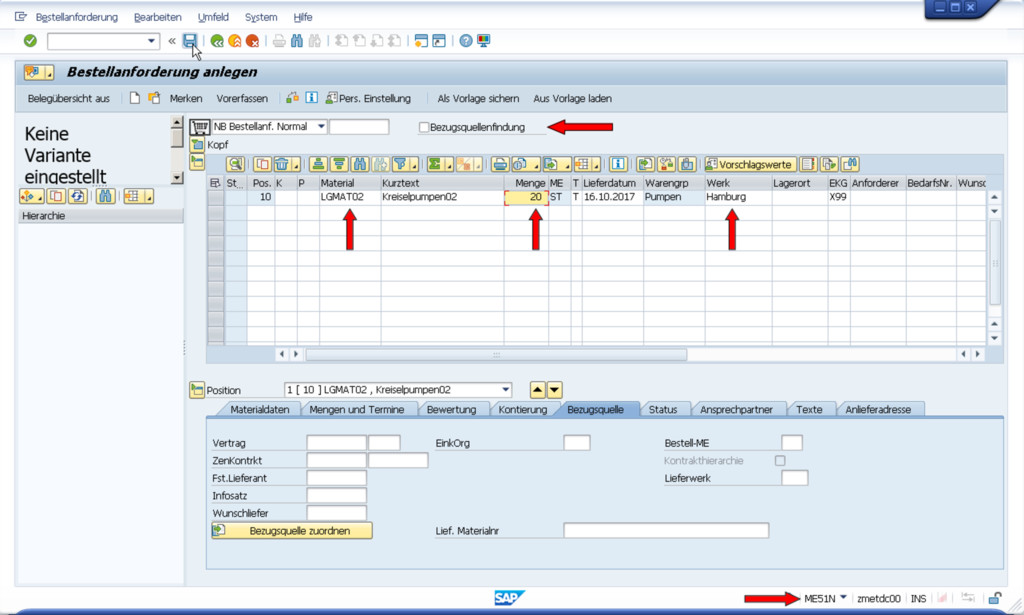1024x615 pixels.
Task: Open the NB Bestellanf. Normal dropdown
Action: tap(320, 127)
